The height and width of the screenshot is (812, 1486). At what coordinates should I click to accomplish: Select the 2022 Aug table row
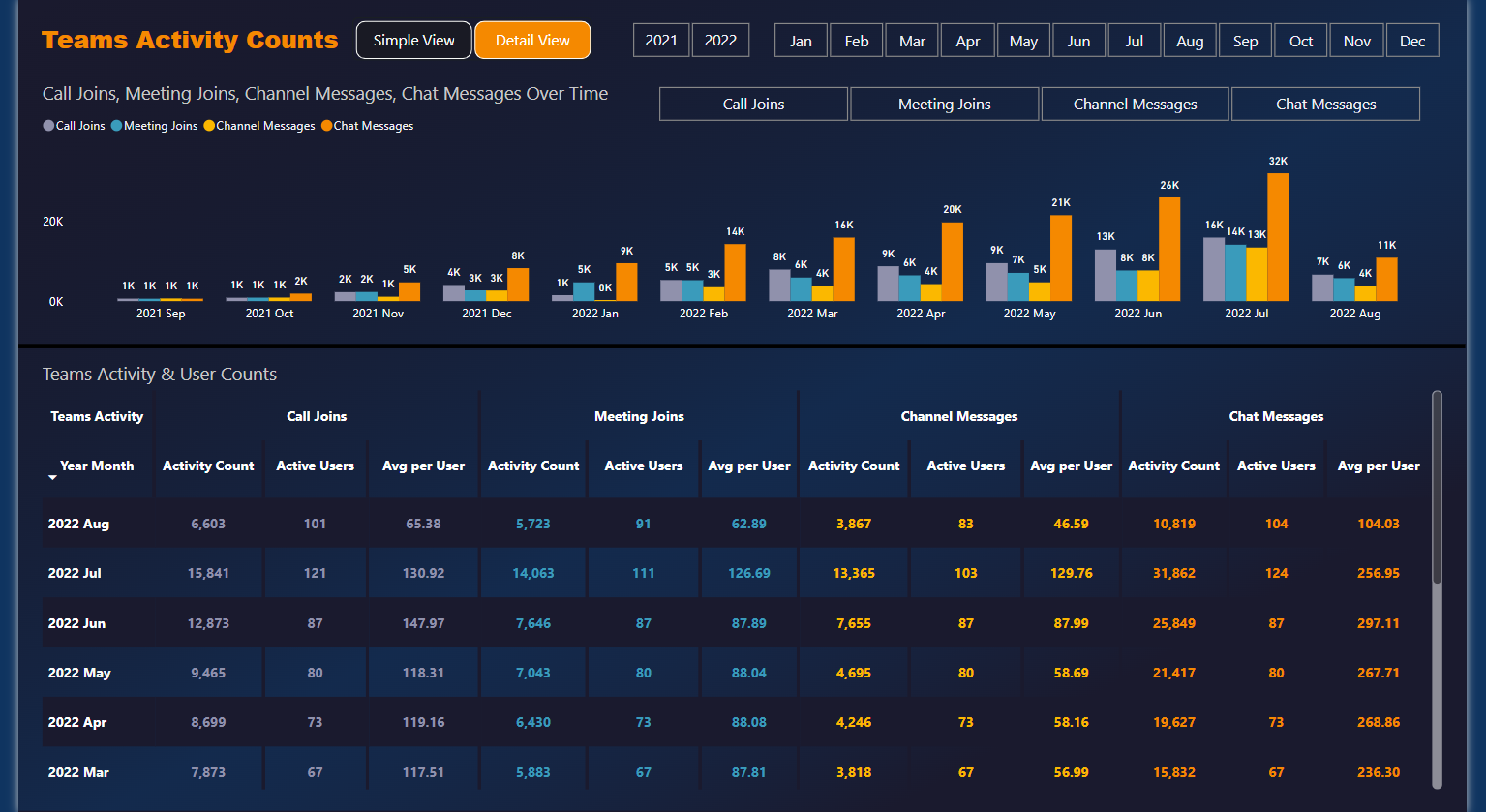79,524
